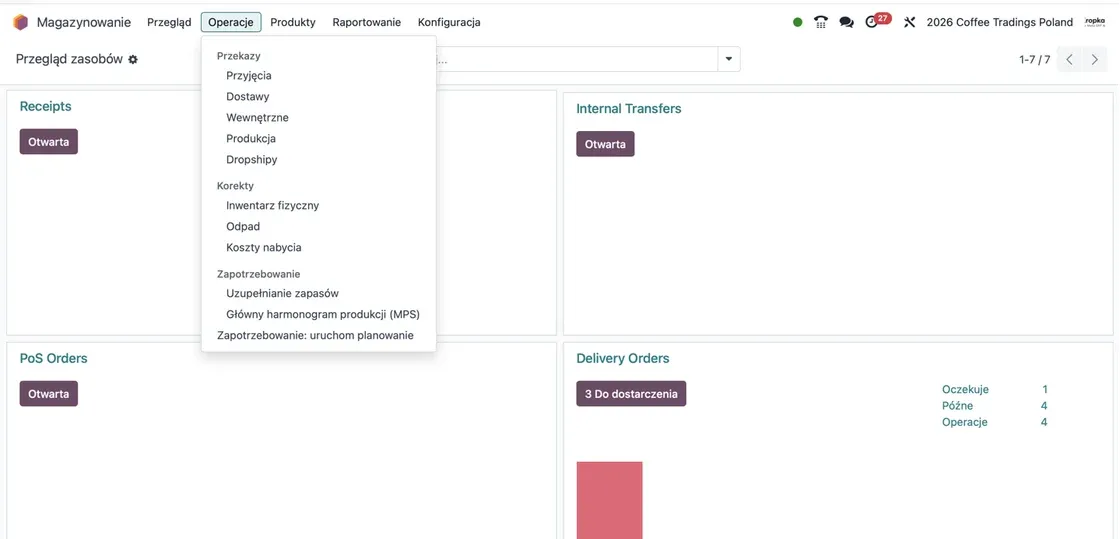
Task: Click the Przekazy section header in the menu
Action: 239,56
